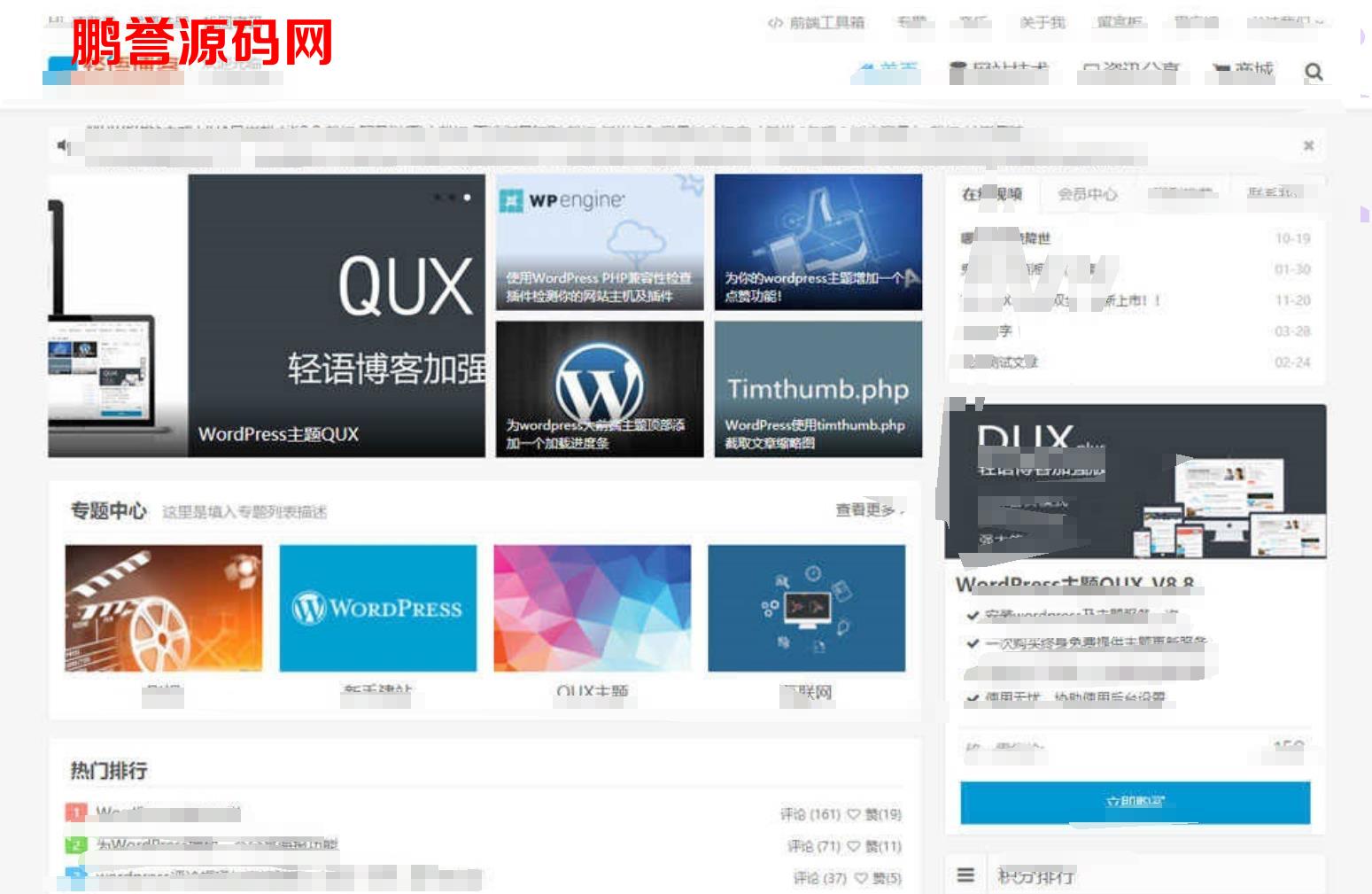Open the sidebar post dated 11-20
Image resolution: width=1372 pixels, height=894 pixels.
pyautogui.click(x=1136, y=300)
